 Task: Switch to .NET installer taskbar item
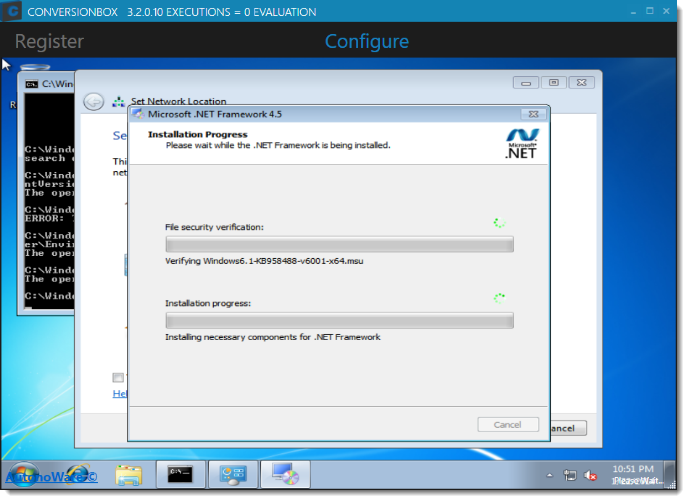[285, 474]
